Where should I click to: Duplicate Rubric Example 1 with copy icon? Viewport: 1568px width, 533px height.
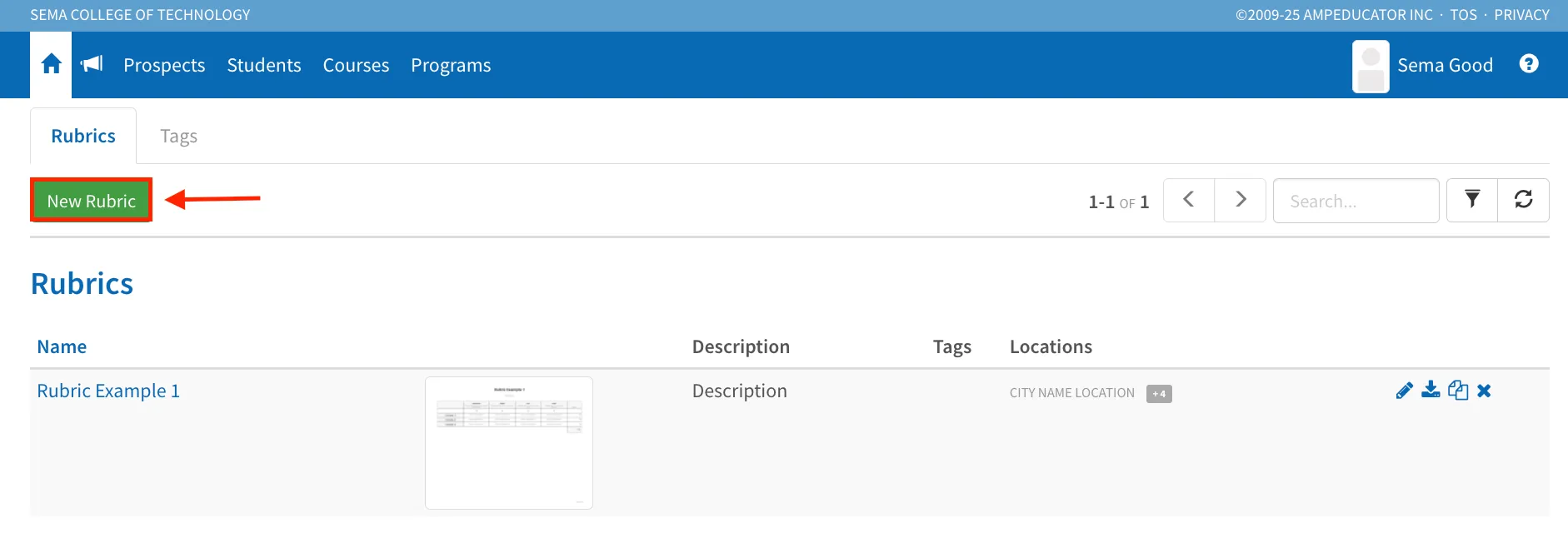coord(1458,390)
